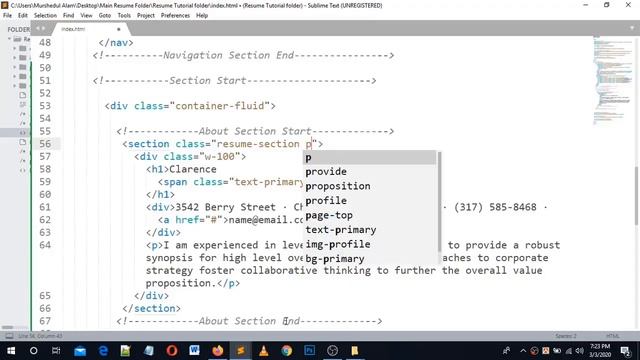Open the Windows Start menu
The width and height of the screenshot is (640, 360).
point(11,351)
